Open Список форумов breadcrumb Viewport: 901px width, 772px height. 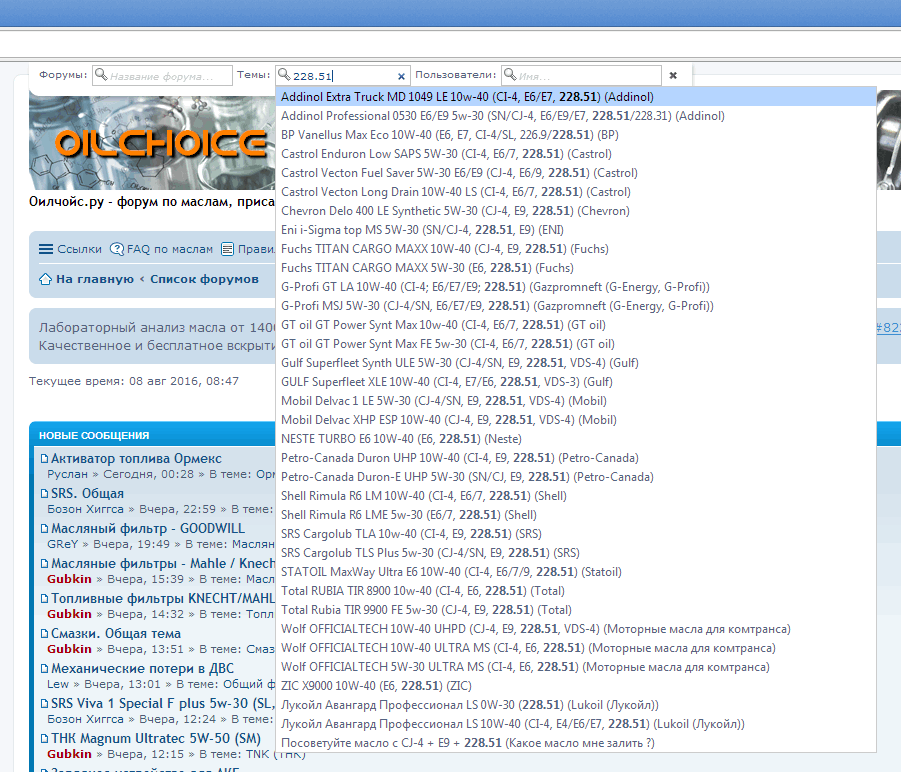204,279
